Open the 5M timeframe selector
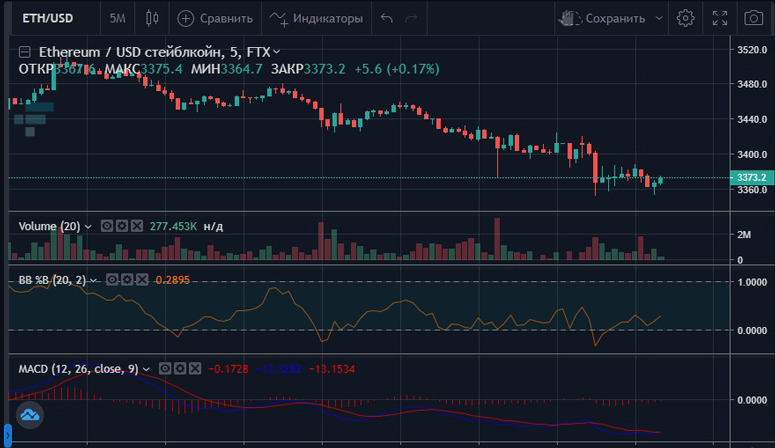The width and height of the screenshot is (775, 448). click(x=118, y=18)
